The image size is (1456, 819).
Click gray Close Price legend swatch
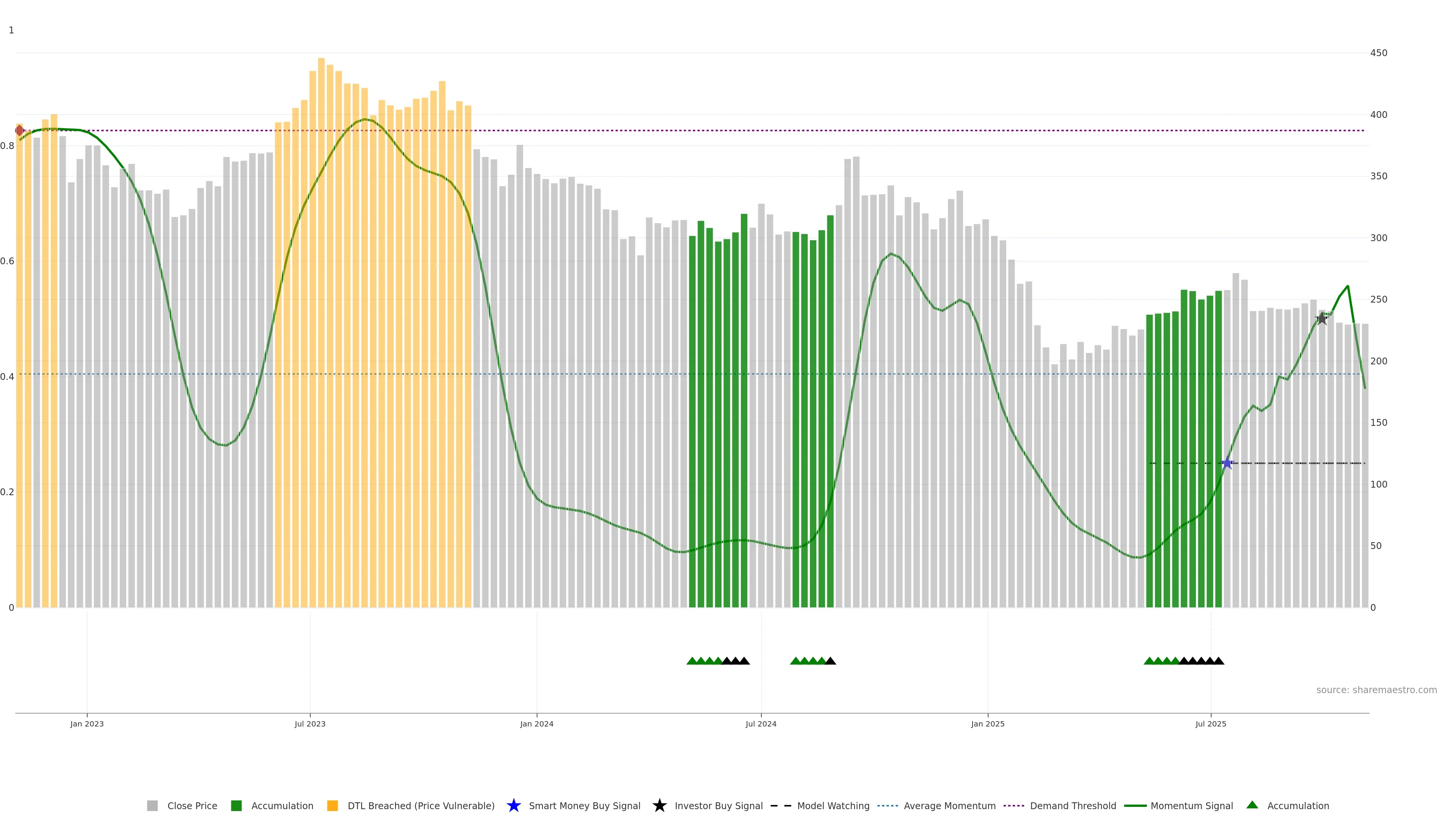152,805
